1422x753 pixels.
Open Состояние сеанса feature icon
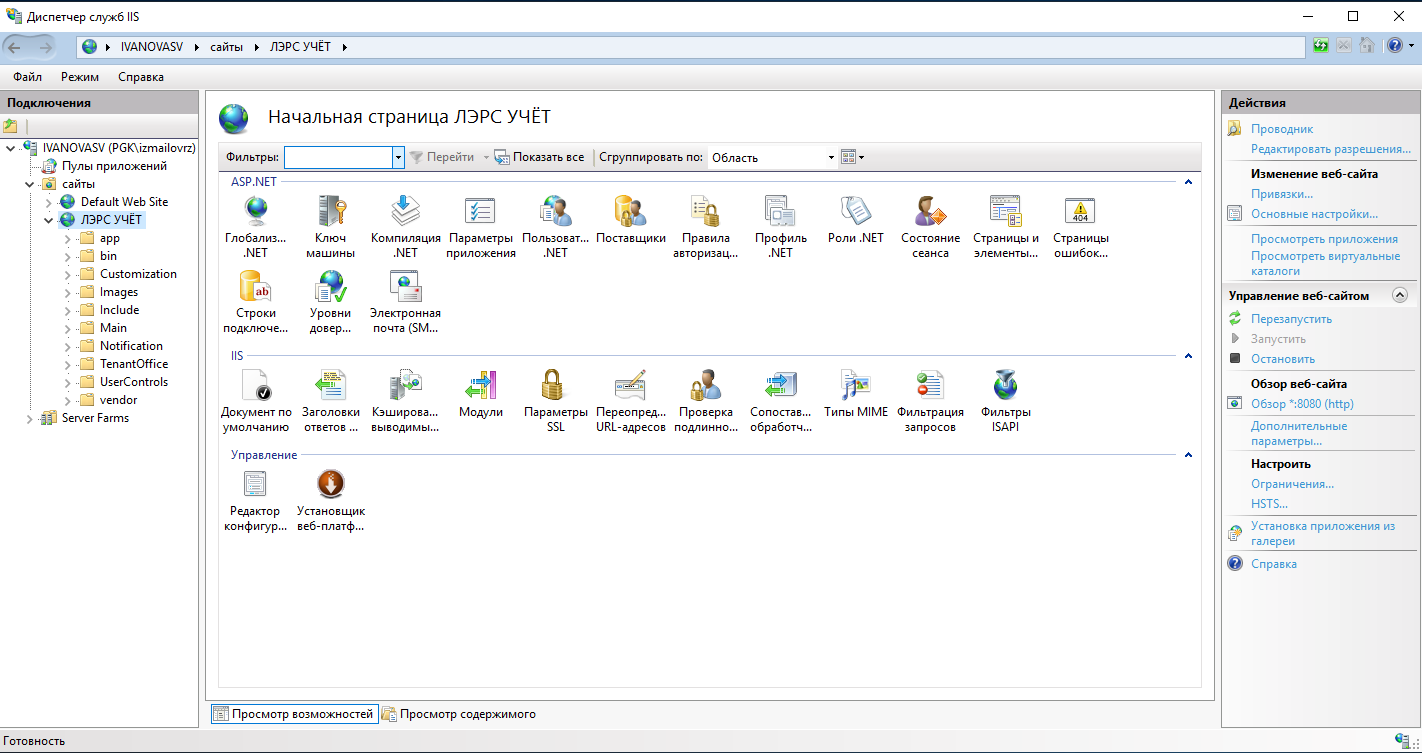[931, 211]
